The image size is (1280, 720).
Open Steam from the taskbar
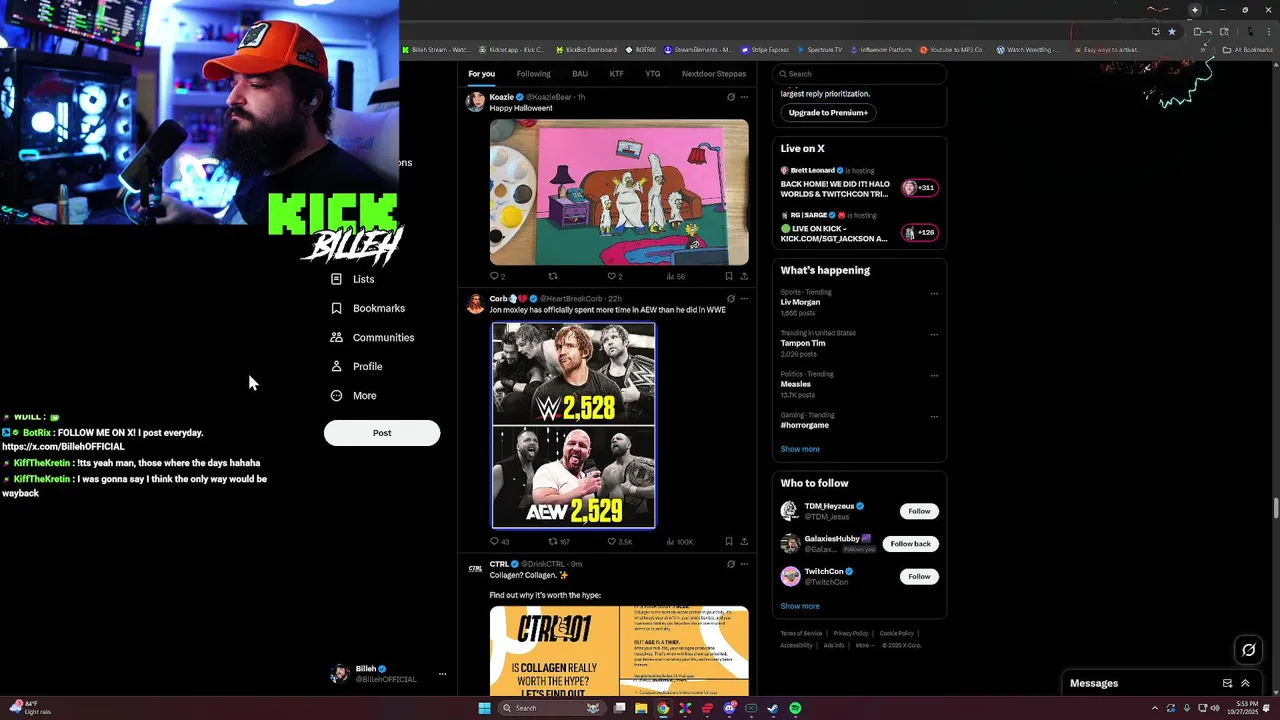[x=773, y=708]
